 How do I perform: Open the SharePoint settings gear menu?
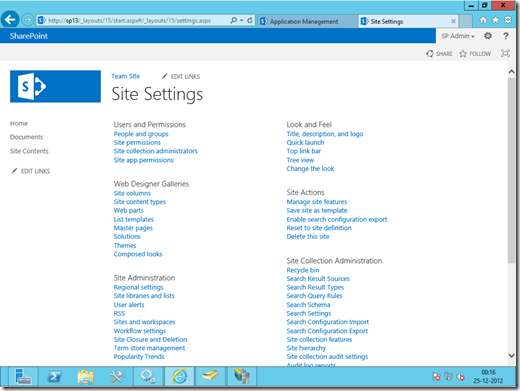point(488,36)
